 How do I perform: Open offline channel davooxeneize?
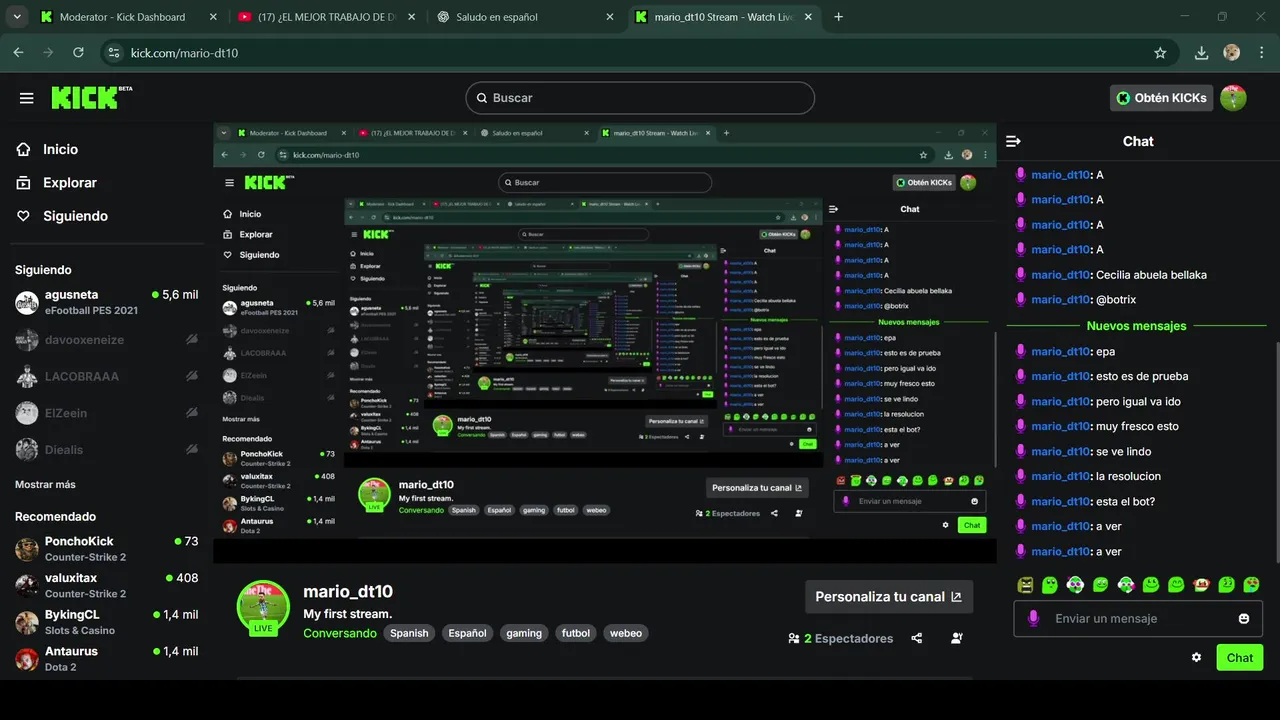point(107,340)
